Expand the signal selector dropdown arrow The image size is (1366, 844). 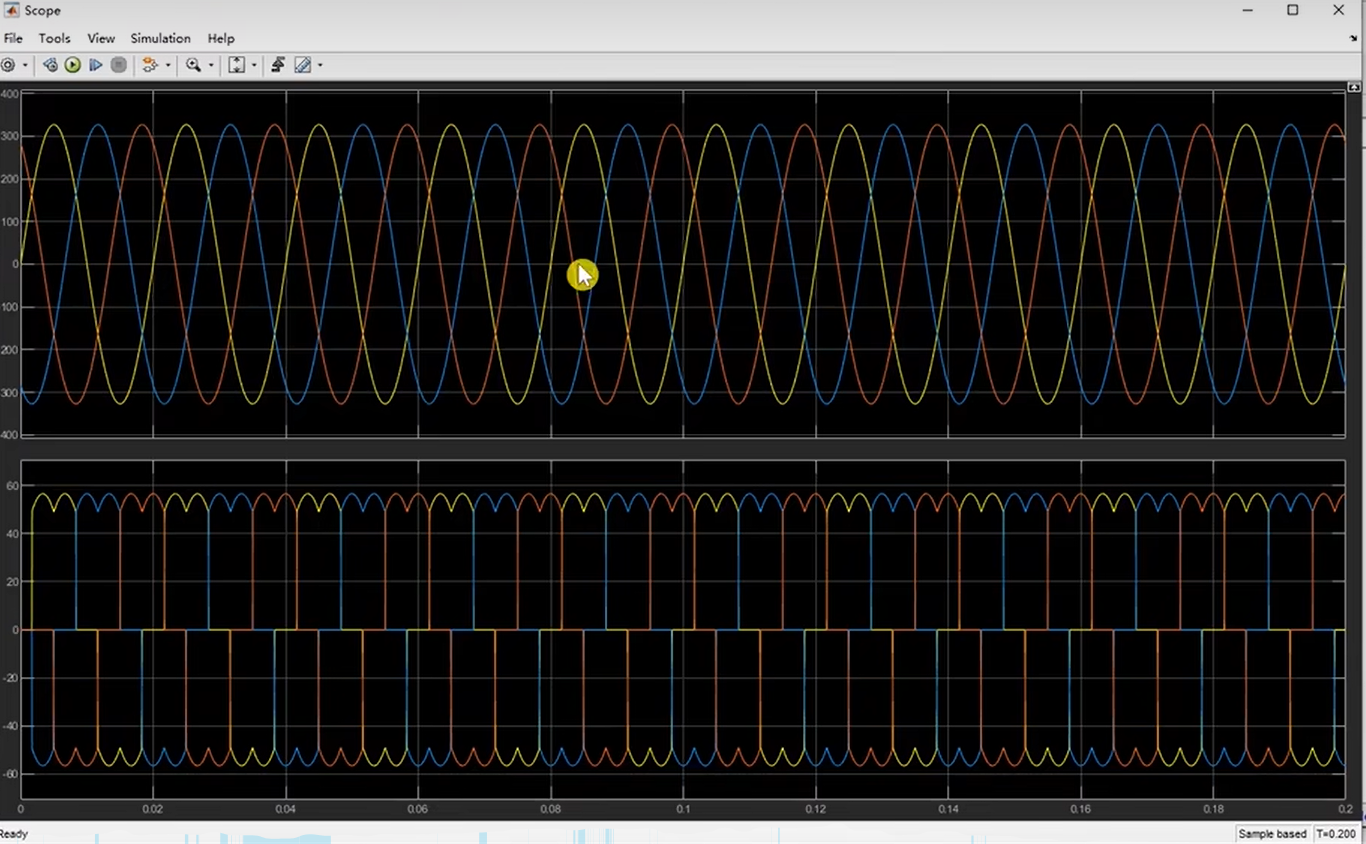(x=168, y=65)
